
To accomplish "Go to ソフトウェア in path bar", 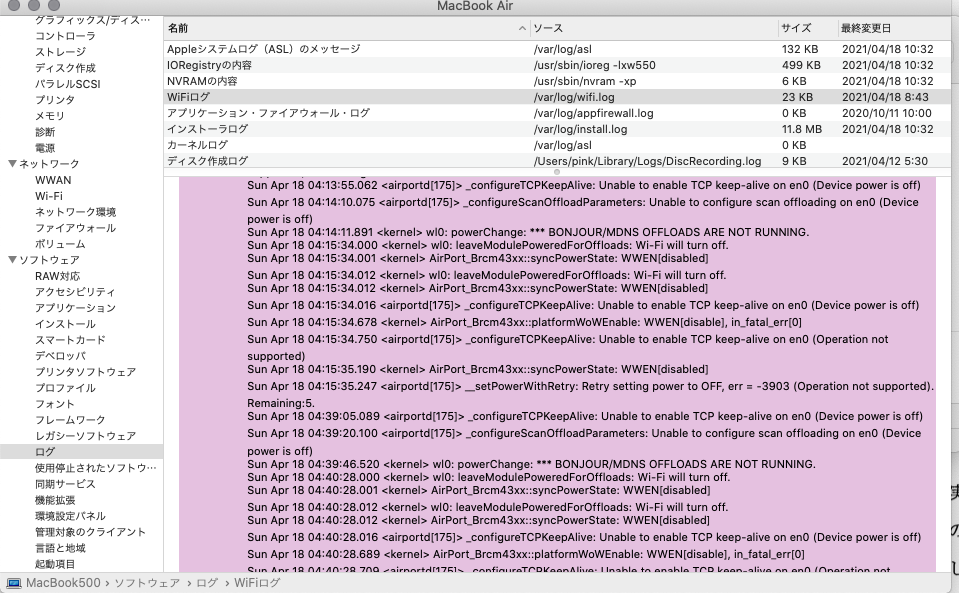I will [x=147, y=583].
